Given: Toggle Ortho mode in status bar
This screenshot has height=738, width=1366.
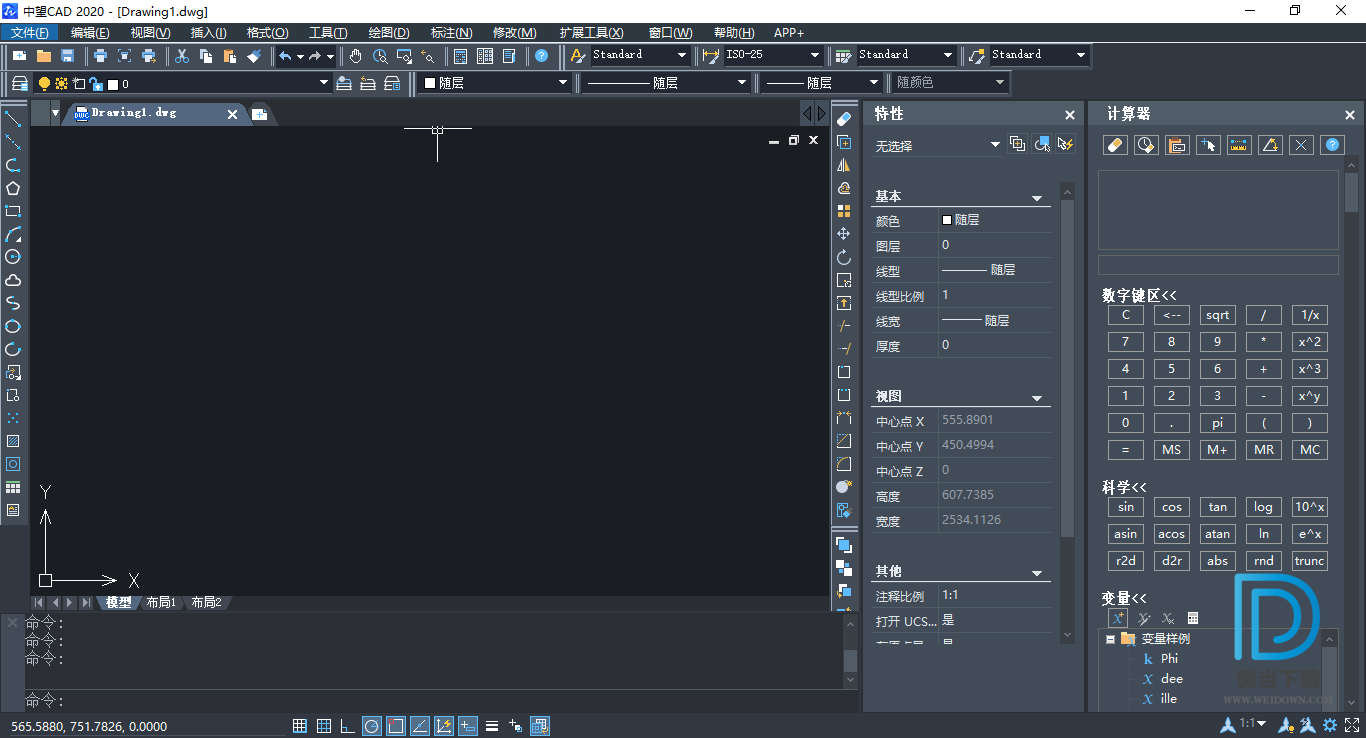Looking at the screenshot, I should tap(348, 726).
